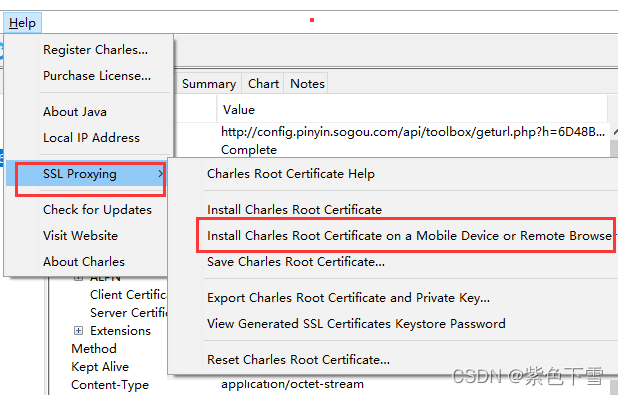
Task: Select the Client Certificates tree item
Action: (128, 295)
